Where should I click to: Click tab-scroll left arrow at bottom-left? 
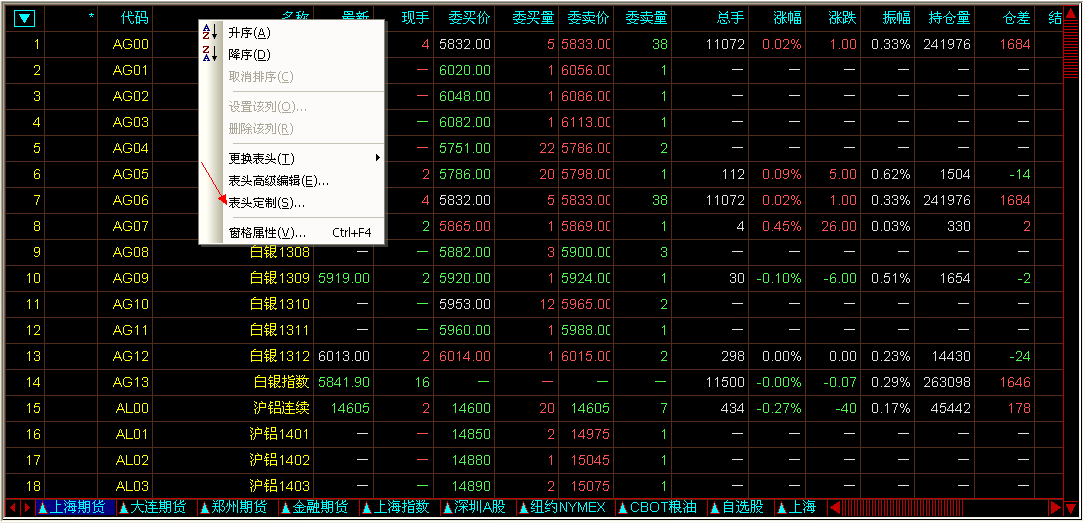tap(12, 508)
